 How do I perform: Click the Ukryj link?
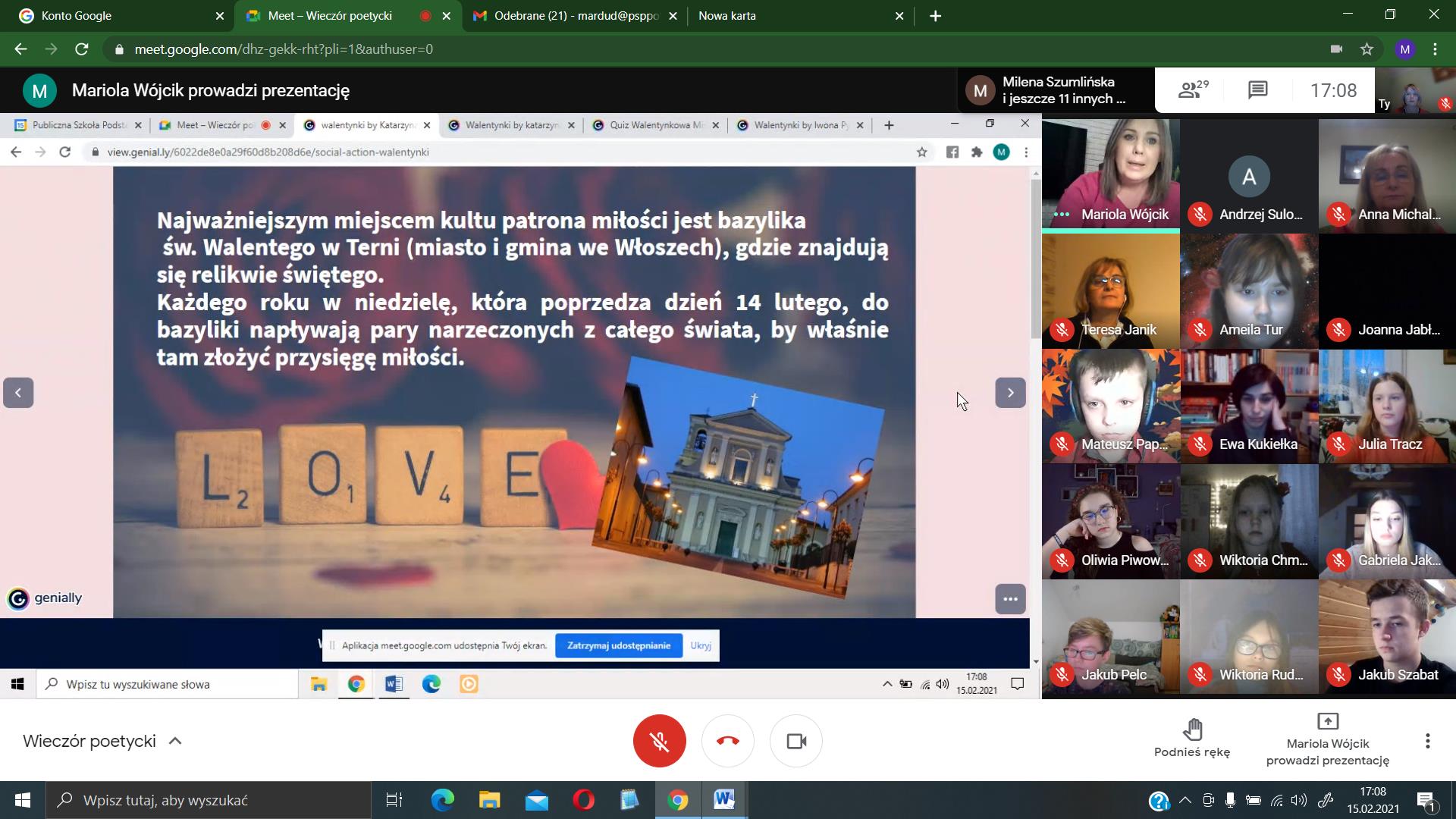[x=700, y=645]
